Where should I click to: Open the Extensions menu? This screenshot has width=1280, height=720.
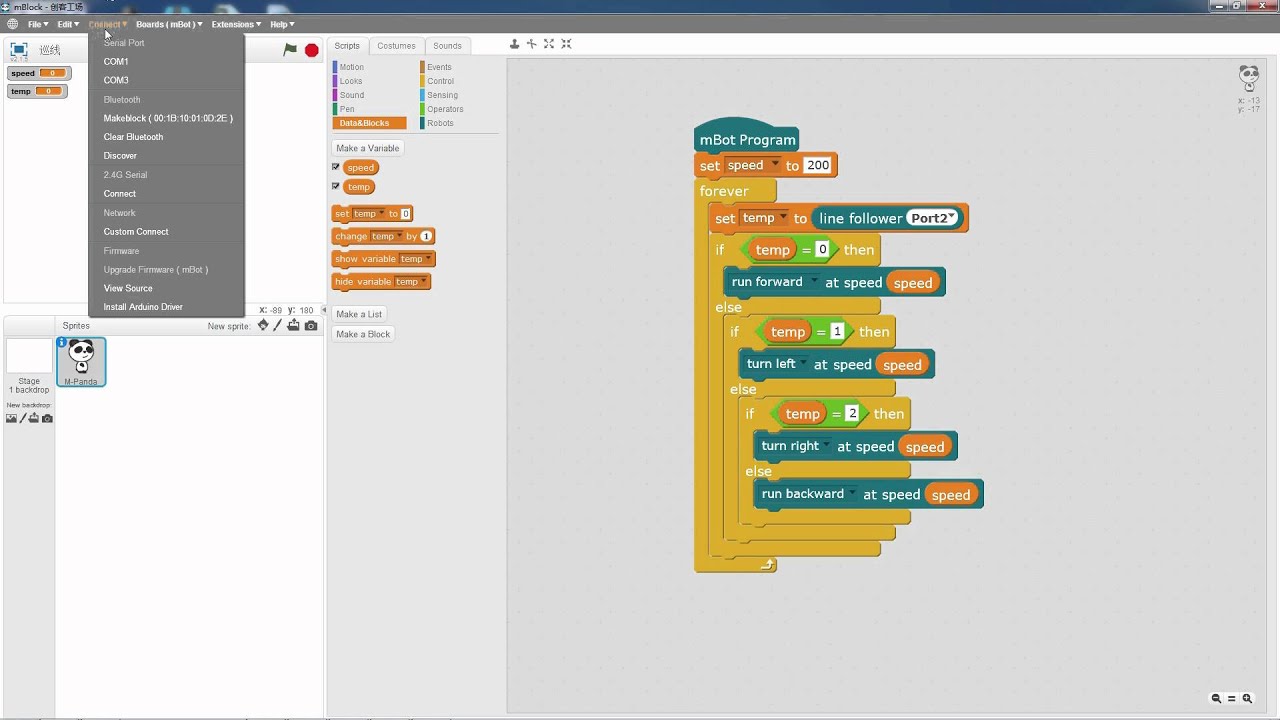pyautogui.click(x=236, y=24)
